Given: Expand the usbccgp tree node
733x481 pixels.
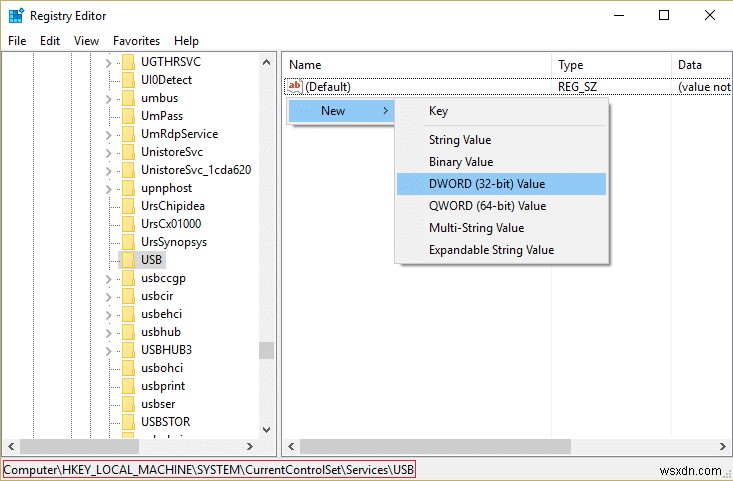Looking at the screenshot, I should tap(108, 279).
